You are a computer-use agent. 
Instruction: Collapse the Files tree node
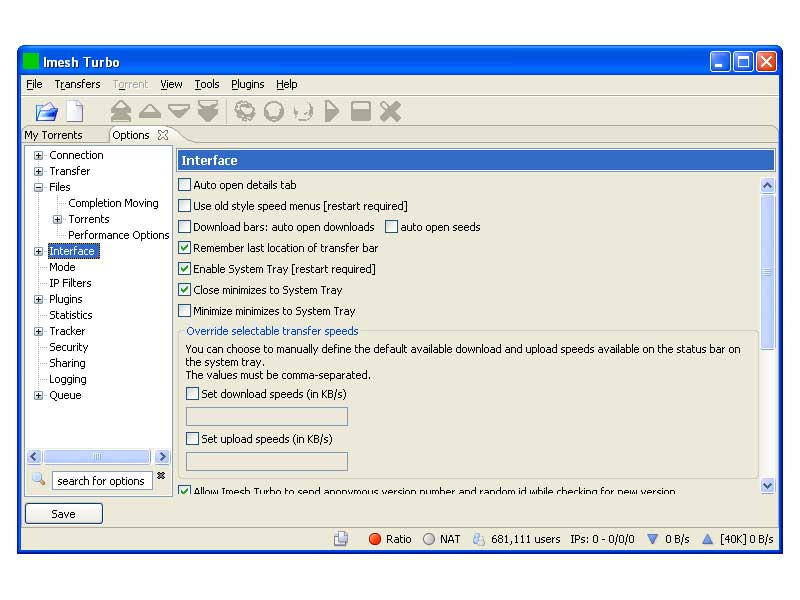point(39,187)
